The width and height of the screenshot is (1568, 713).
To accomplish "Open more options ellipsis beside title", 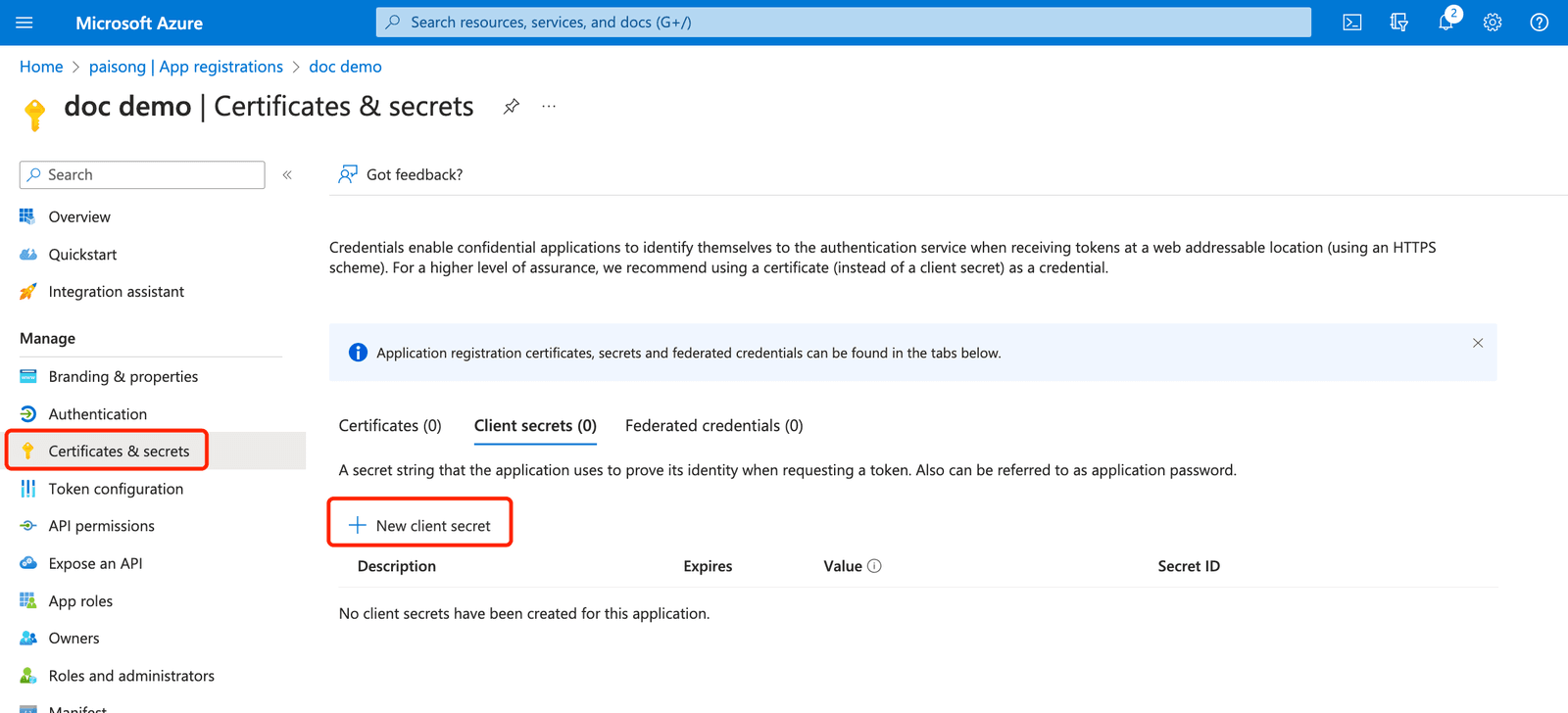I will tap(549, 106).
